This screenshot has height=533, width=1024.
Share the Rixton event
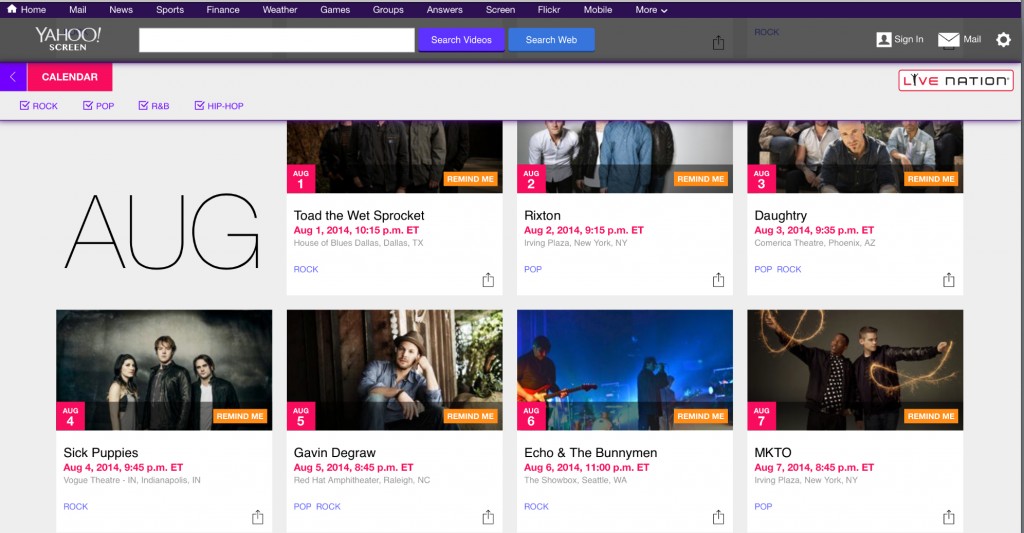718,280
